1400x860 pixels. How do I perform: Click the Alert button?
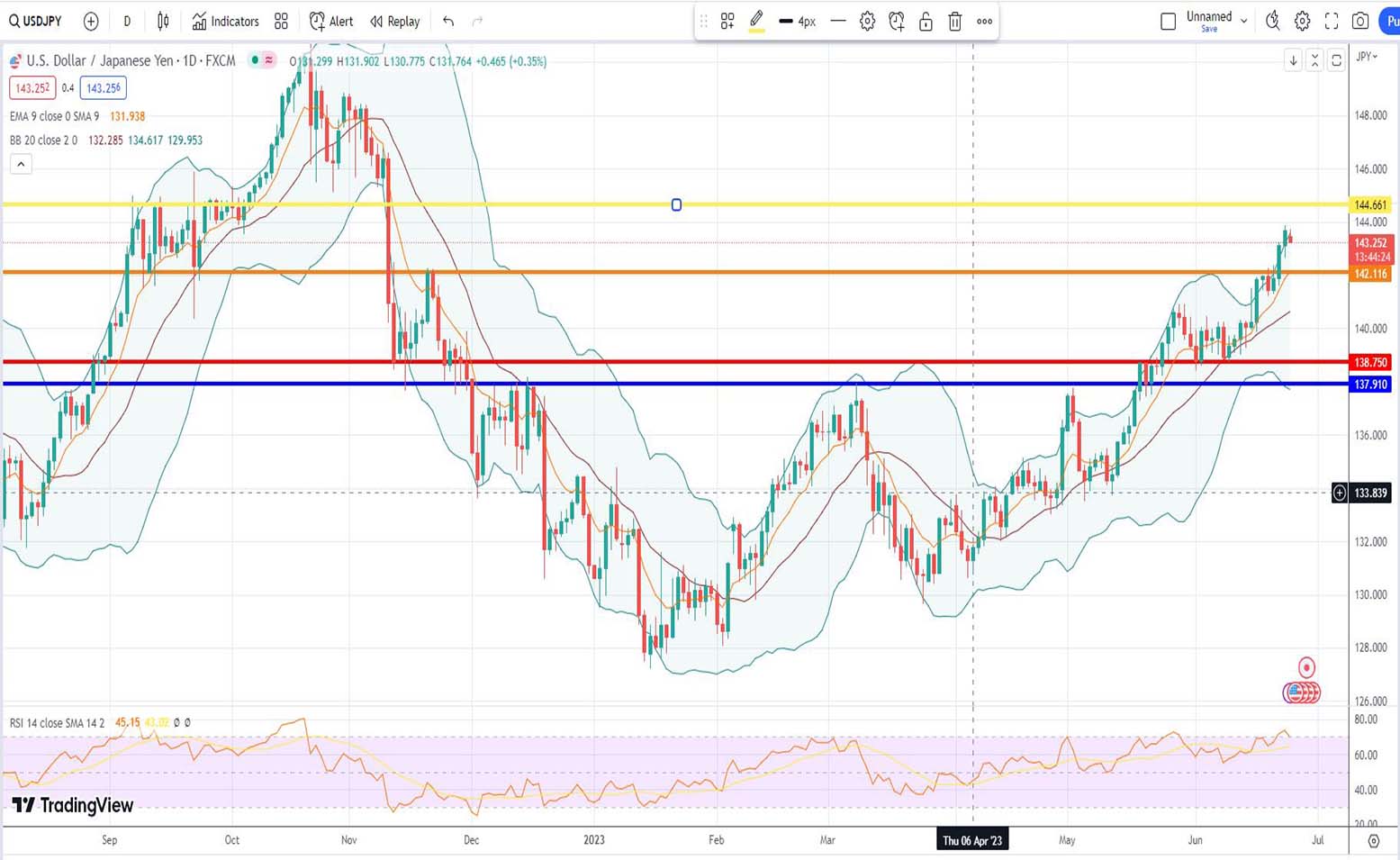coord(331,21)
